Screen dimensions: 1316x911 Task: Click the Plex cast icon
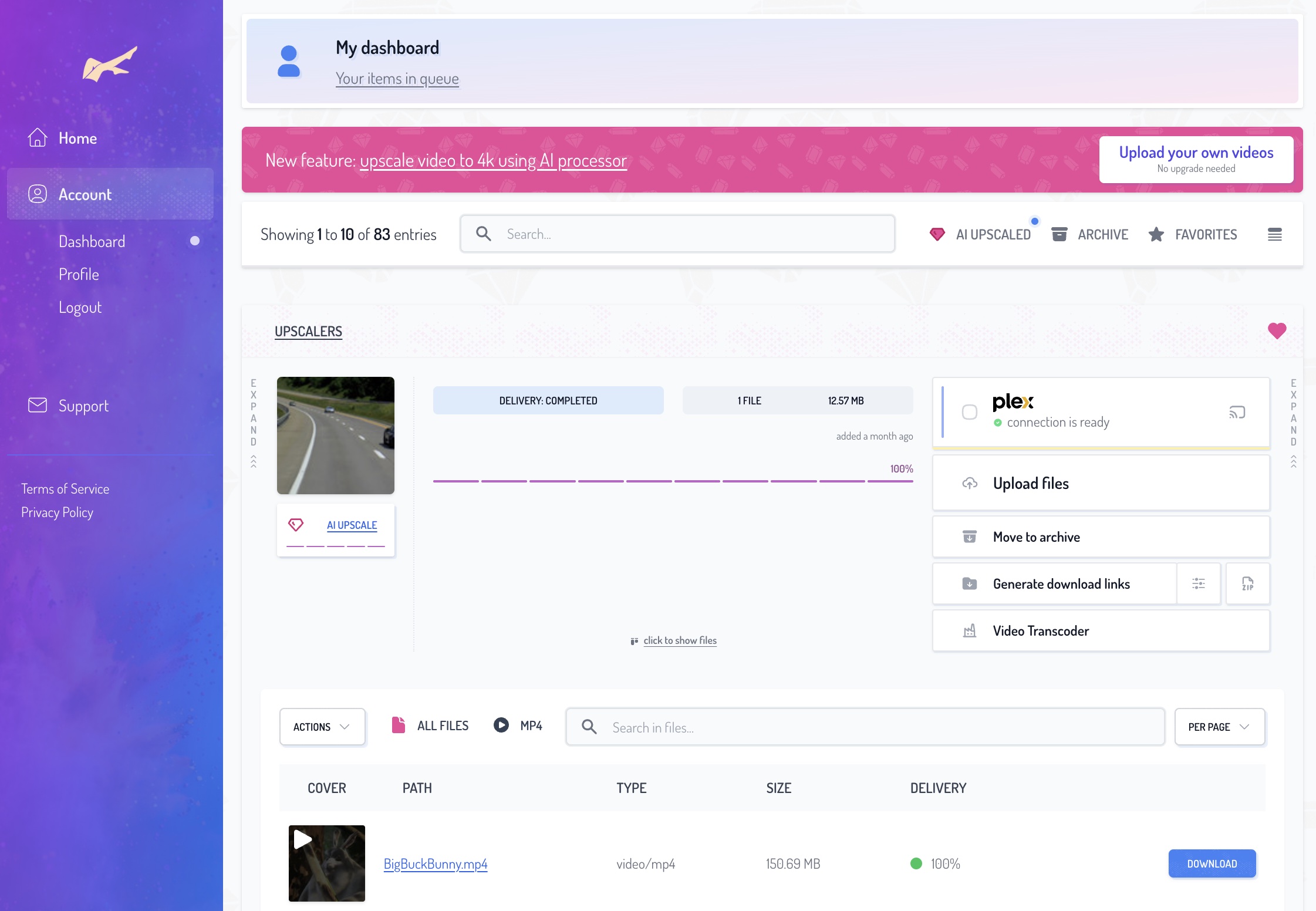[1237, 412]
